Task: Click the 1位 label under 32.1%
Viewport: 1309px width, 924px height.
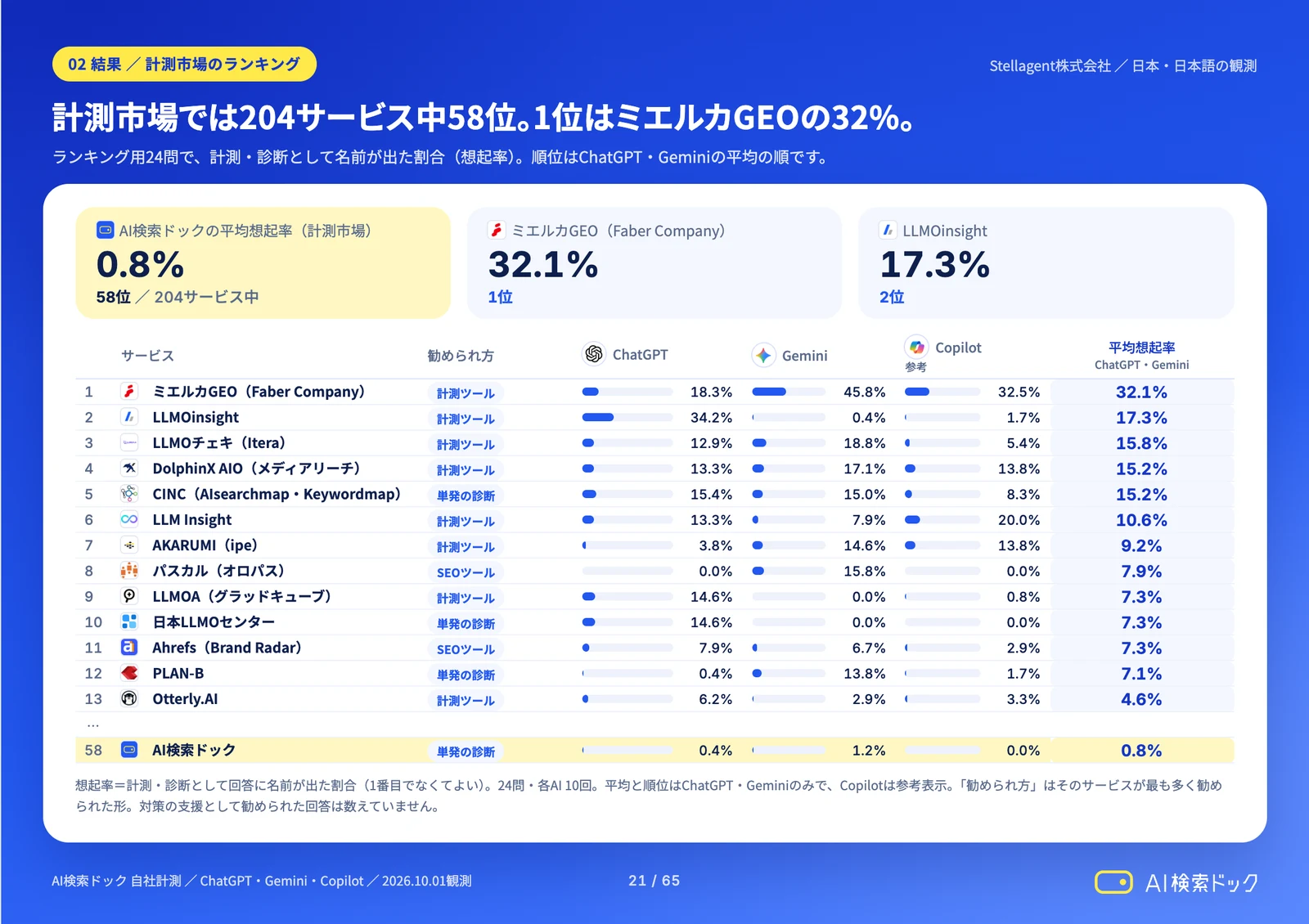Action: click(500, 297)
